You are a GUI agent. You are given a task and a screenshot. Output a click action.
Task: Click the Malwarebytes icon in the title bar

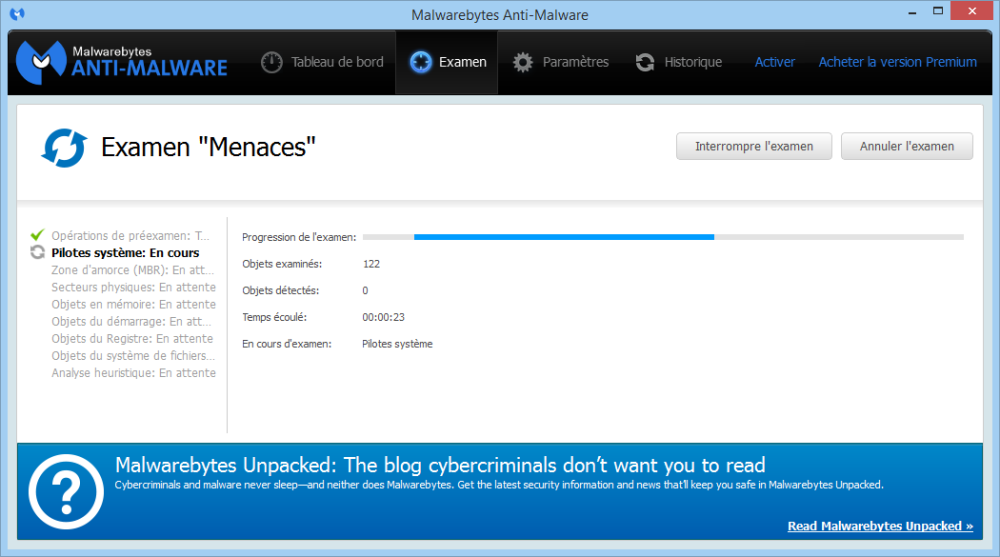pos(17,13)
